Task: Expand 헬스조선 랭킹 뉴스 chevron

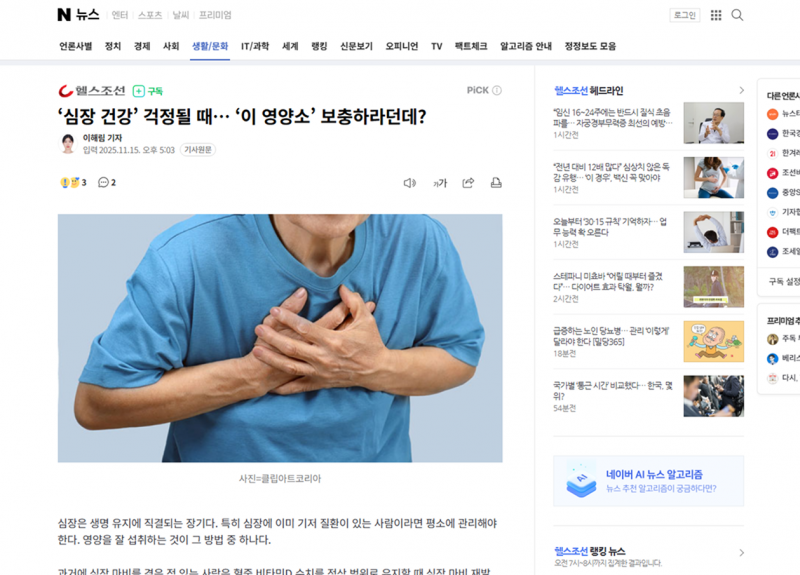Action: (741, 553)
